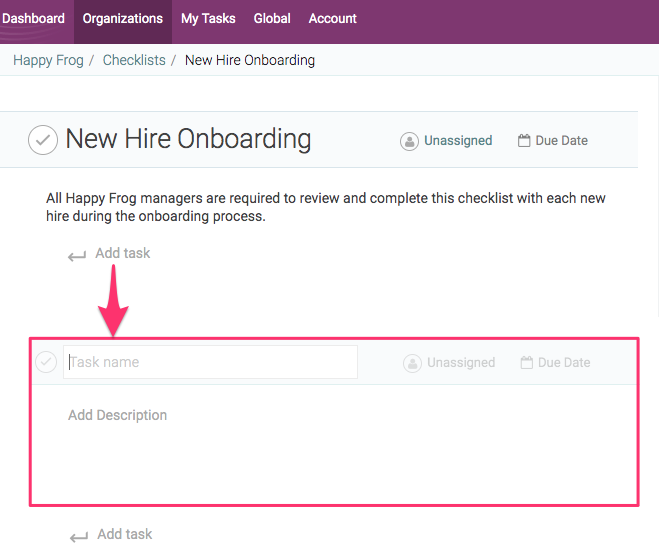Viewport: 659px width, 555px height.
Task: Click the return-arrow icon below the task form
Action: [x=78, y=537]
